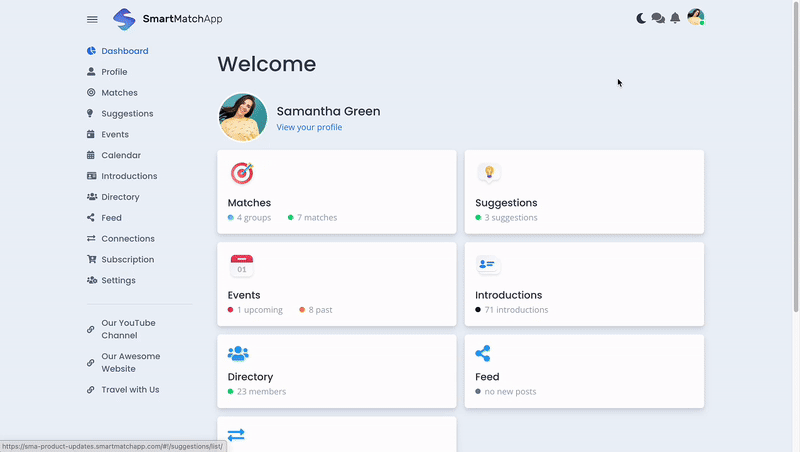
Task: Click the Matches target icon on card
Action: pyautogui.click(x=242, y=173)
